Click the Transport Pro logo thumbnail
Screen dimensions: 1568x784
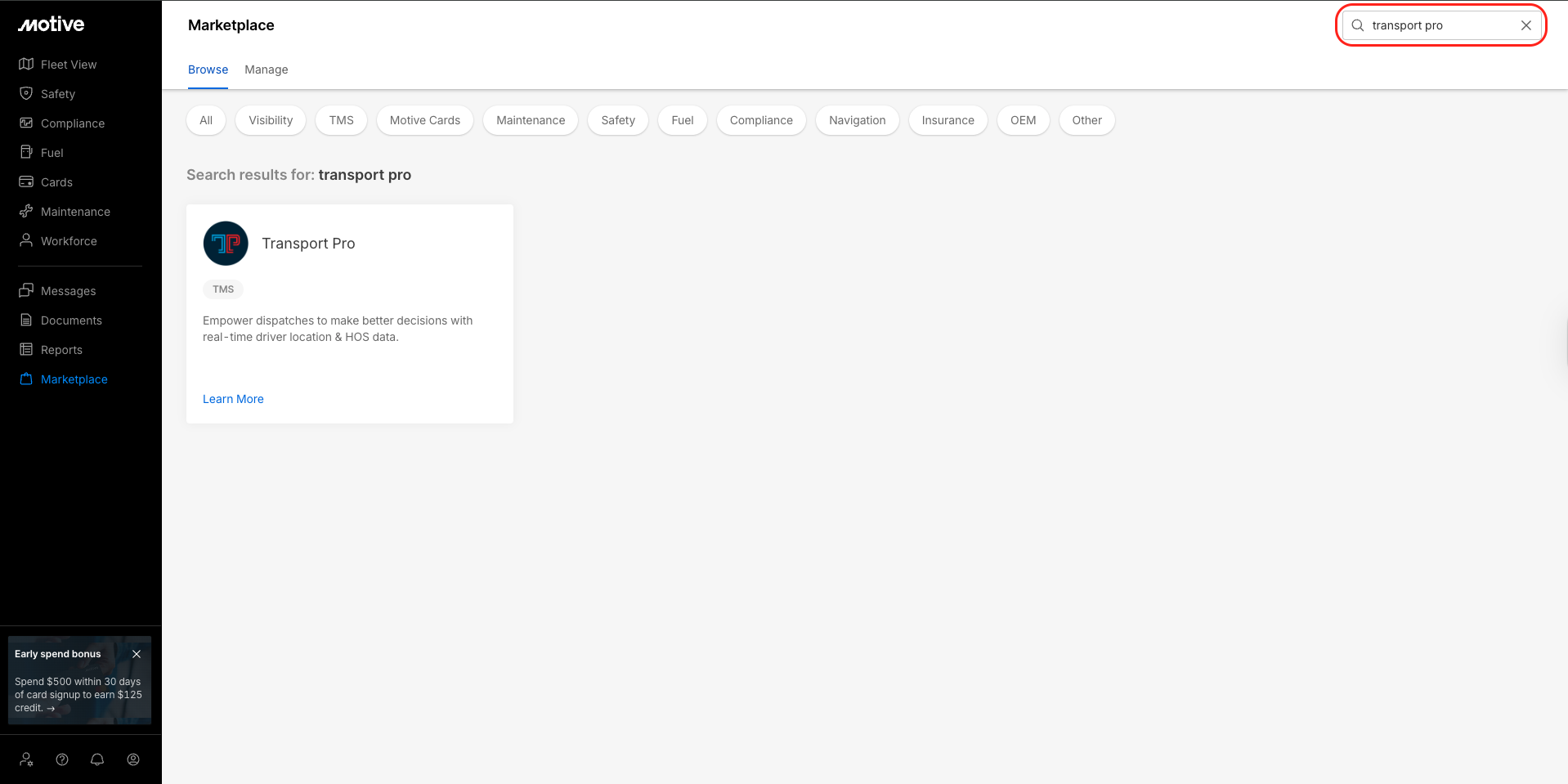226,244
